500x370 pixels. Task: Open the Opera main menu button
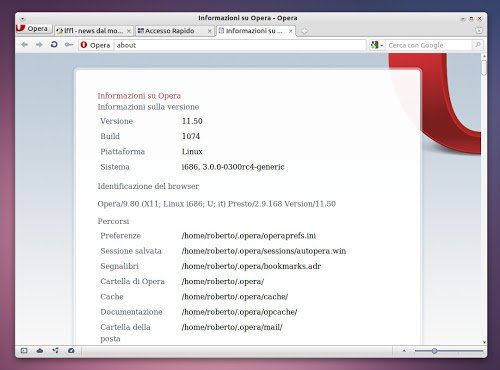click(x=34, y=29)
